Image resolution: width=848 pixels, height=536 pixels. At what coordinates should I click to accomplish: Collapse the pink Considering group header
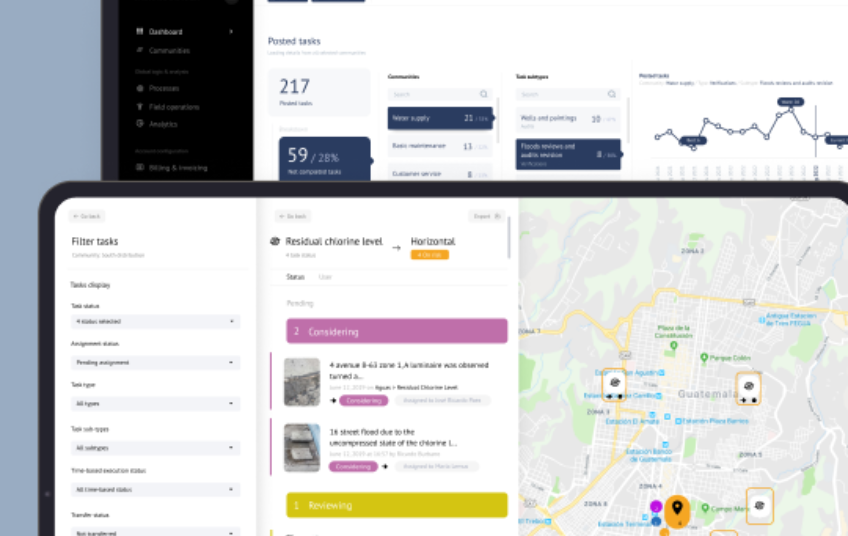(397, 331)
